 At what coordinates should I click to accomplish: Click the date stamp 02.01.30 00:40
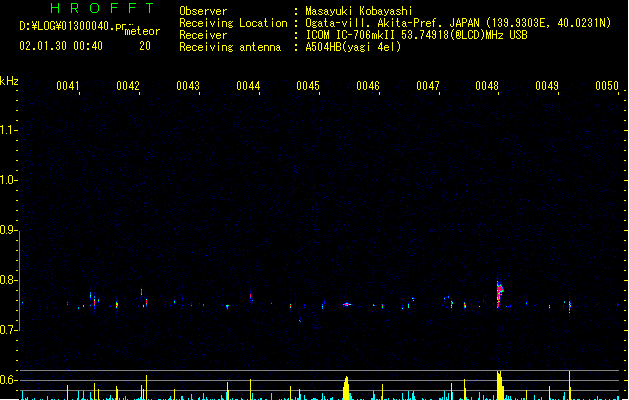pos(61,46)
